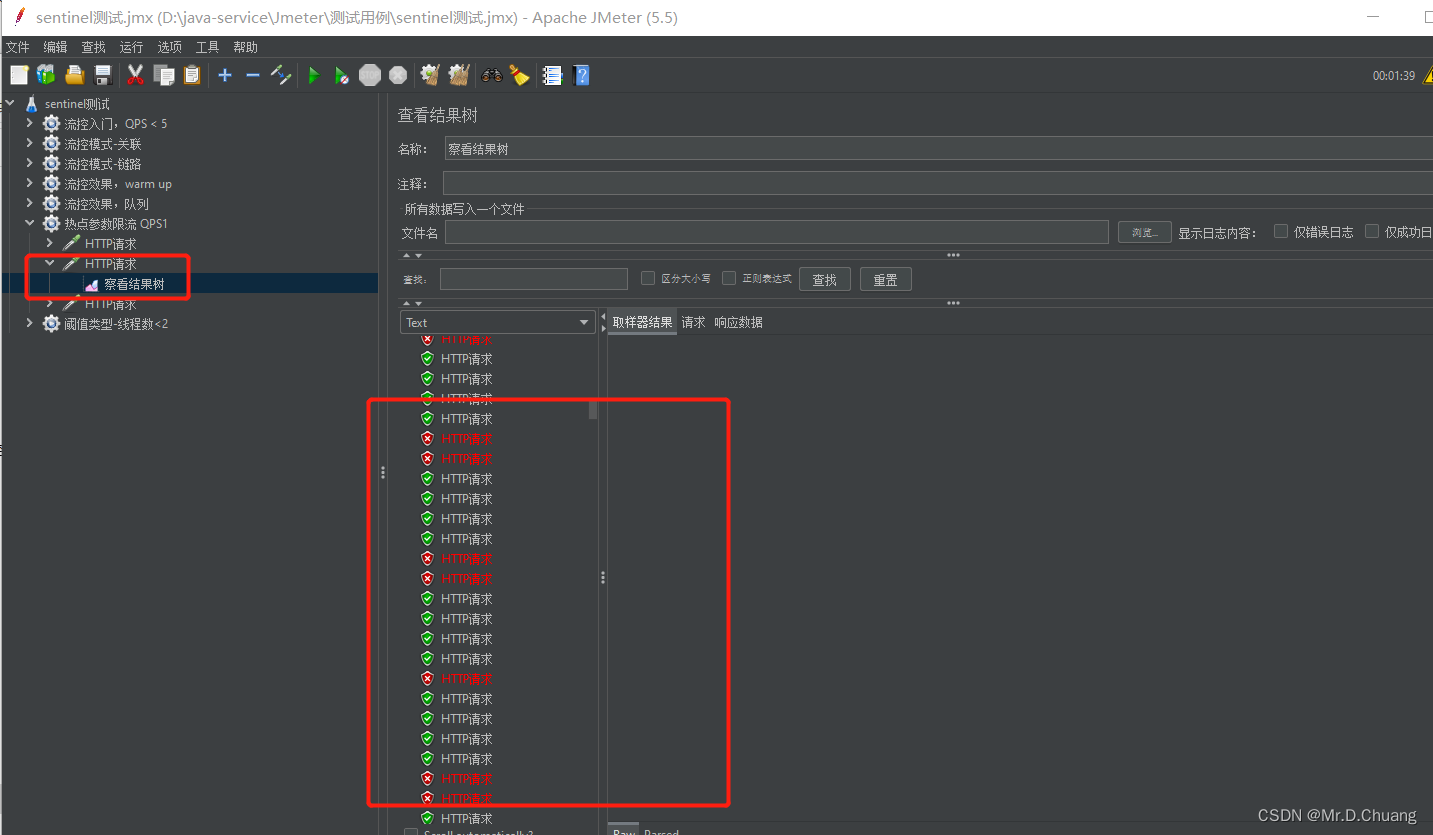Start the test with green play icon
This screenshot has height=835, width=1433.
click(313, 75)
